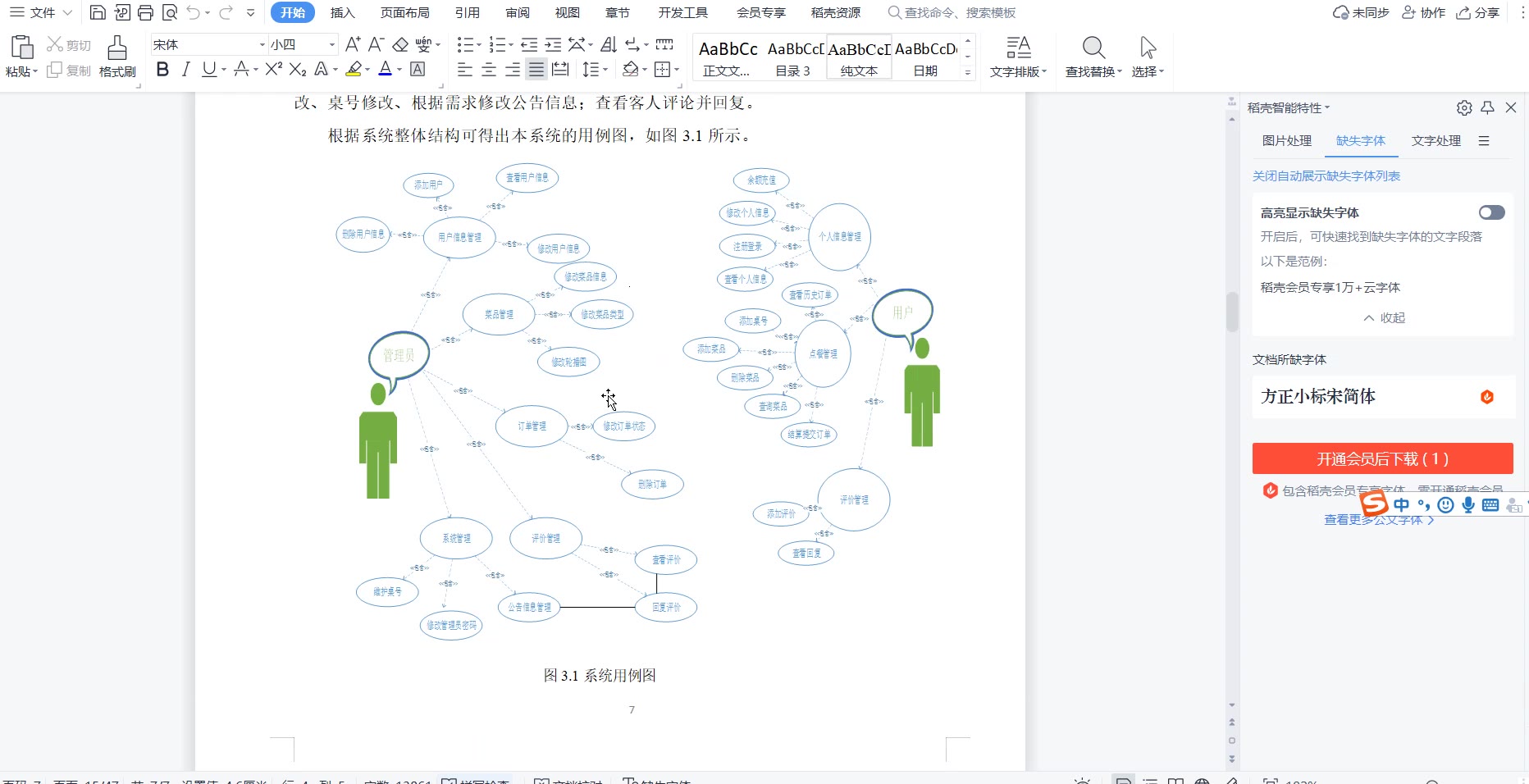This screenshot has height=784, width=1529.
Task: Apply the Date style
Action: (x=925, y=57)
